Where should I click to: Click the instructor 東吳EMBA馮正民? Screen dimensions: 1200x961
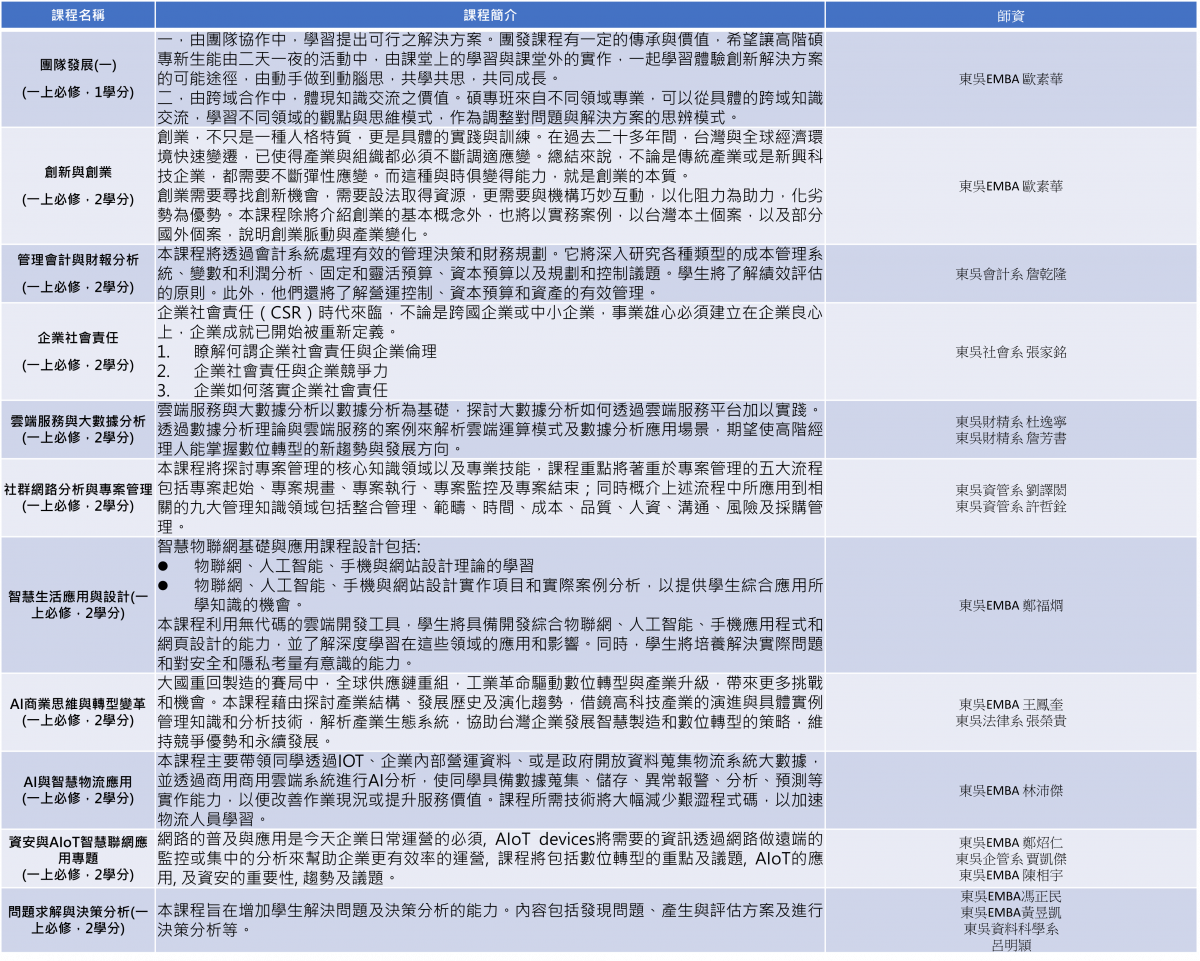1011,896
